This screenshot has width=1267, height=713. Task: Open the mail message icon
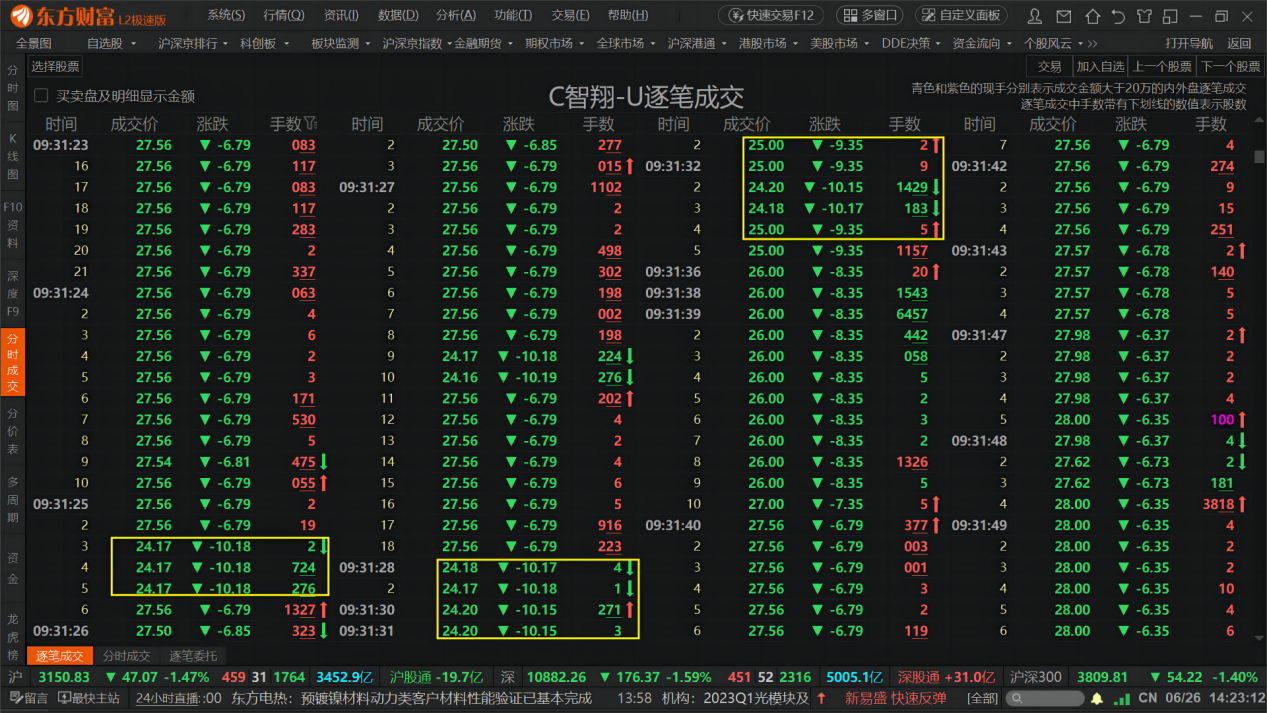pyautogui.click(x=1063, y=16)
